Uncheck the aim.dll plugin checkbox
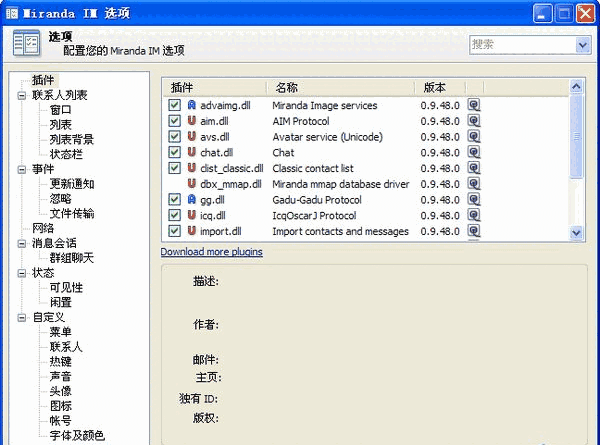The height and width of the screenshot is (445, 600). point(174,121)
